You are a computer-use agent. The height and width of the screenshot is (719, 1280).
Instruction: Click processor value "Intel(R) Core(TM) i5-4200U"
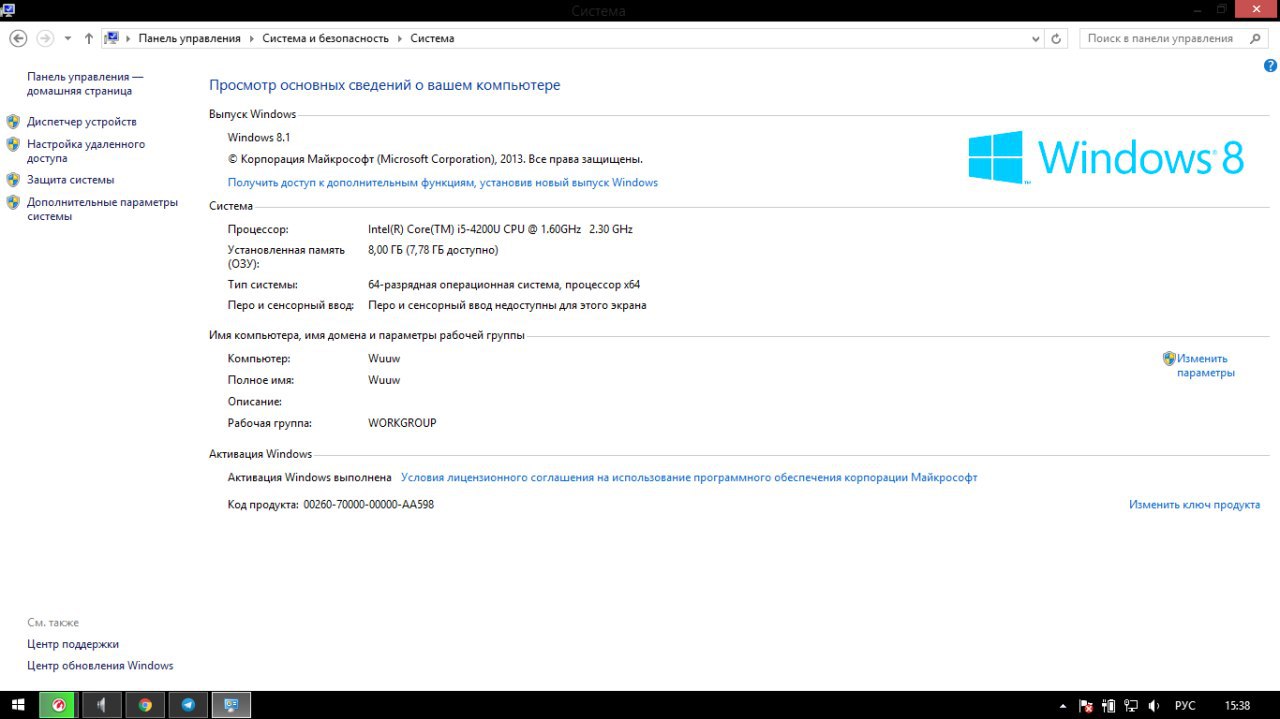point(500,230)
